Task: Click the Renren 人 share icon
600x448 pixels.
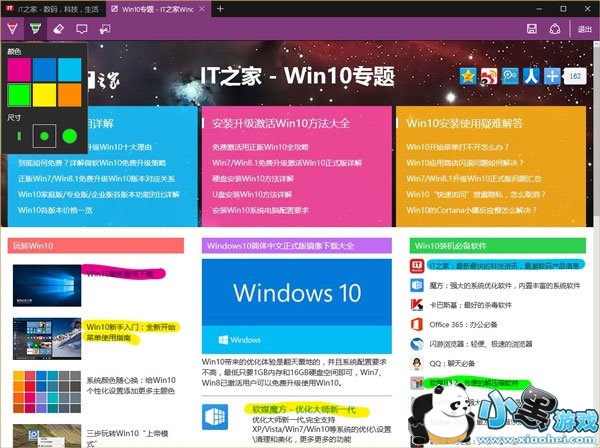Action: 531,76
